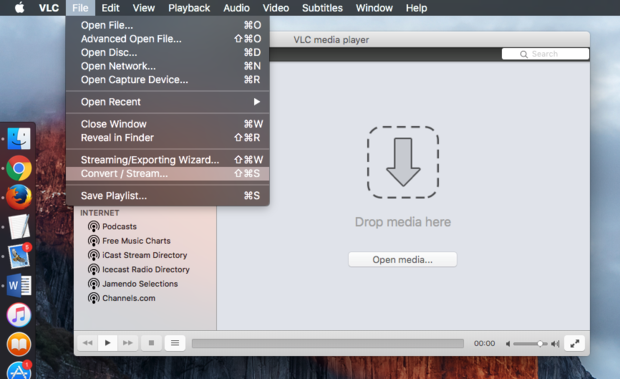Choose Open Capture Device... entry
Image resolution: width=620 pixels, height=379 pixels.
(x=168, y=80)
